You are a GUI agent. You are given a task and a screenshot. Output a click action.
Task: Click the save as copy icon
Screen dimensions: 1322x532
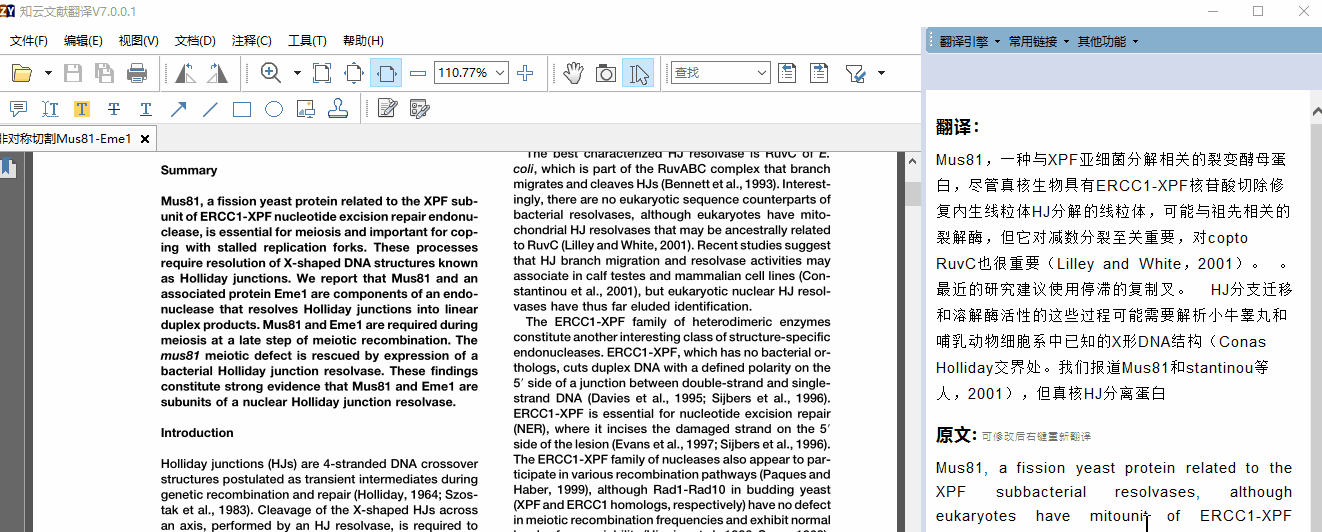coord(104,73)
